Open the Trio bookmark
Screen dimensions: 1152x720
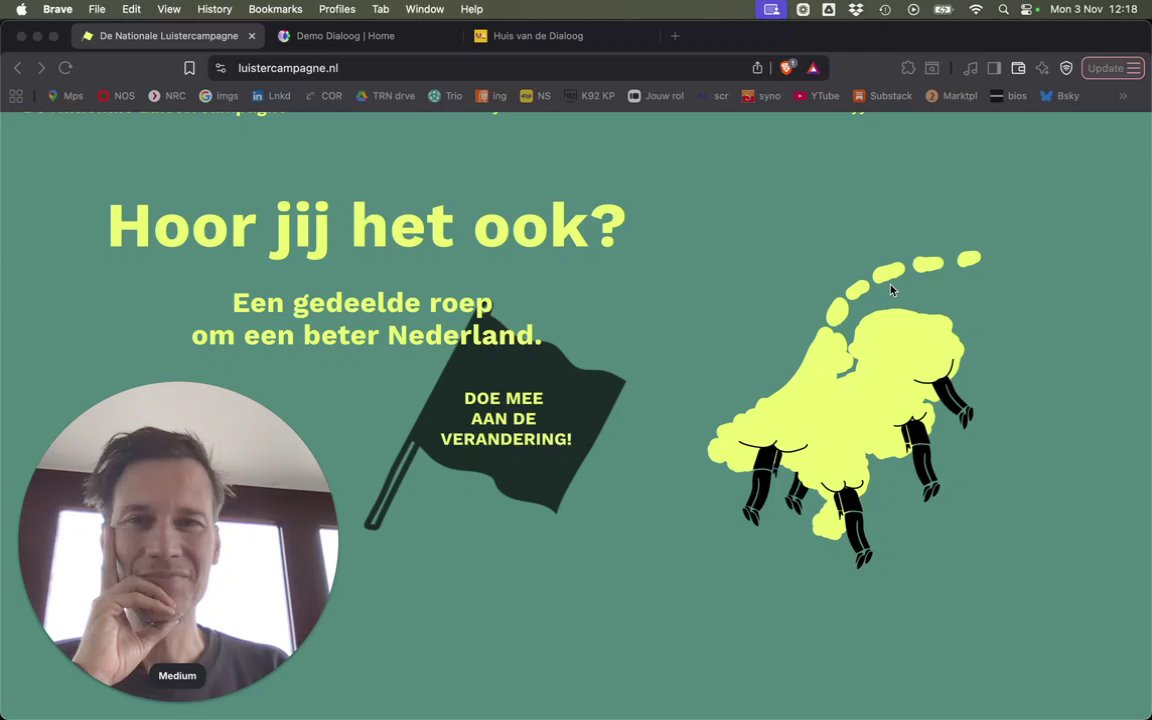click(445, 96)
